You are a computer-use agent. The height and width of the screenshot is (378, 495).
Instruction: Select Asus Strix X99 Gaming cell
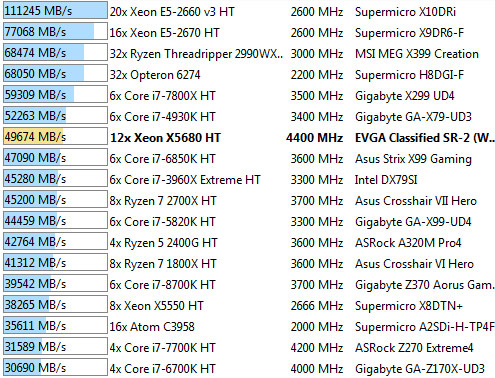(x=413, y=159)
